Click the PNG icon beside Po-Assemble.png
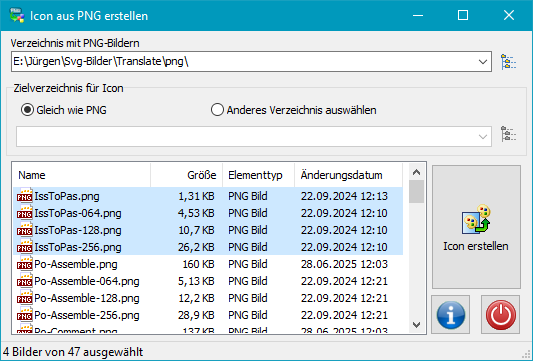 pyautogui.click(x=25, y=264)
